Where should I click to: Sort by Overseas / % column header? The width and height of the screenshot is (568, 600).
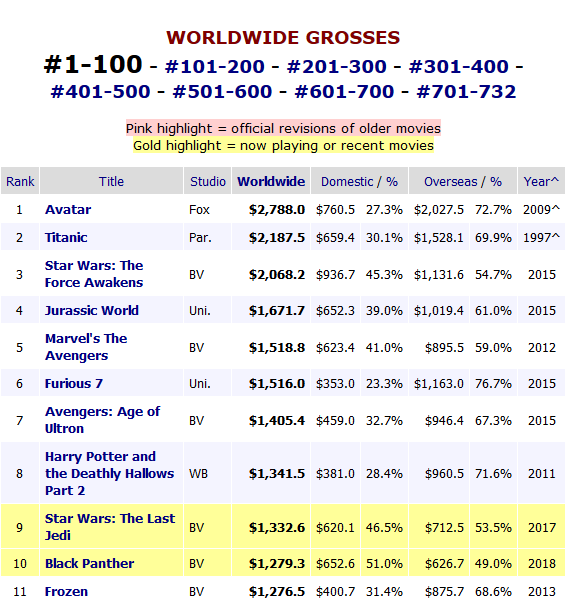coord(463,181)
